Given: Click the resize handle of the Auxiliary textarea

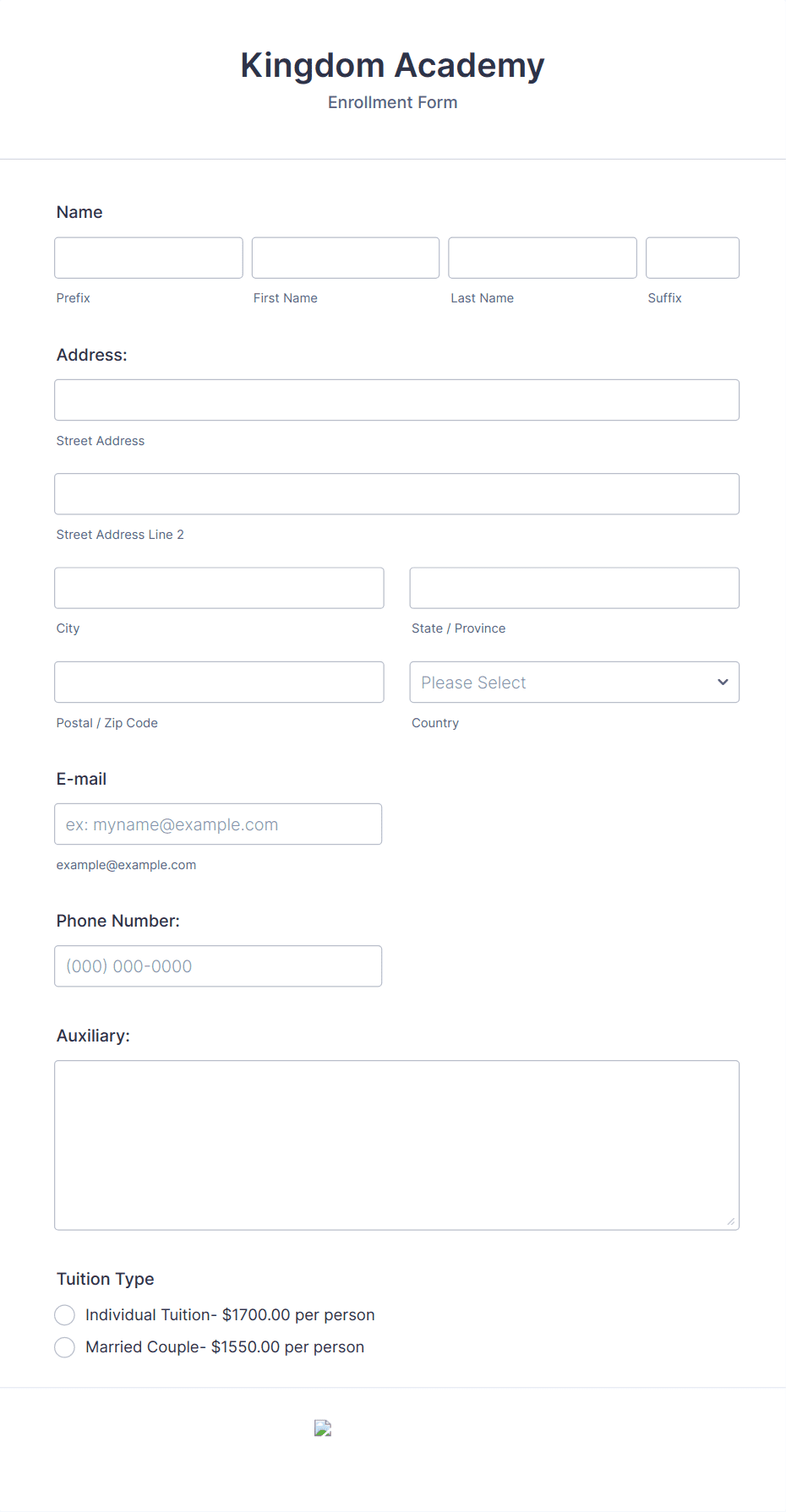Looking at the screenshot, I should [x=731, y=1220].
